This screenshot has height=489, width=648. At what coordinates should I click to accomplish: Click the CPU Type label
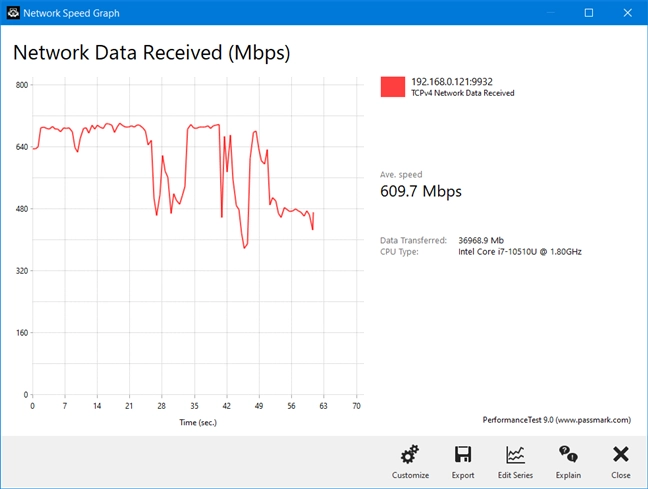399,252
